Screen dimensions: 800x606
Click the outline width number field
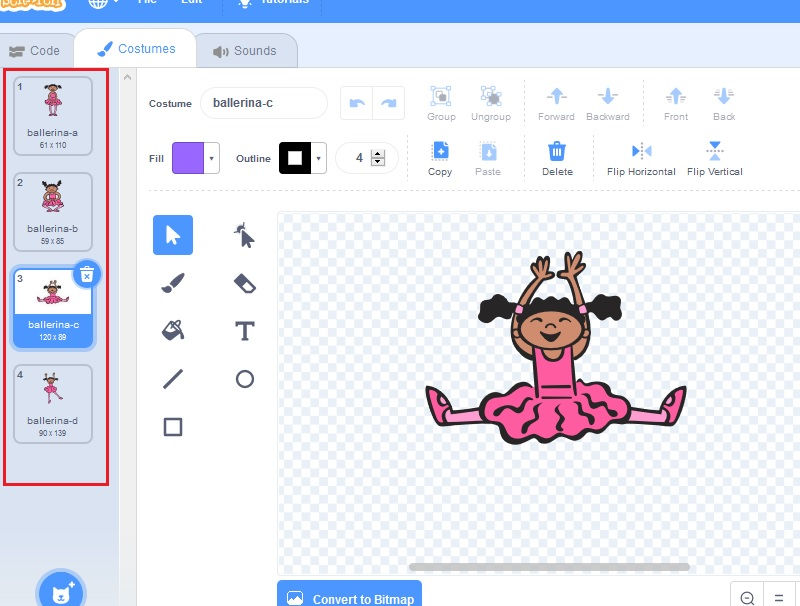point(359,158)
